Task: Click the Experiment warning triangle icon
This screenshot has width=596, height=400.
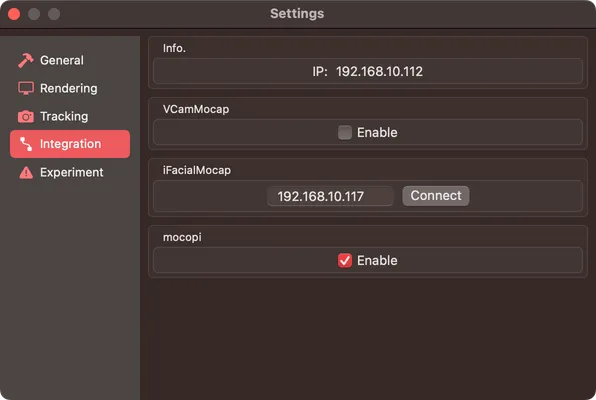Action: click(26, 172)
